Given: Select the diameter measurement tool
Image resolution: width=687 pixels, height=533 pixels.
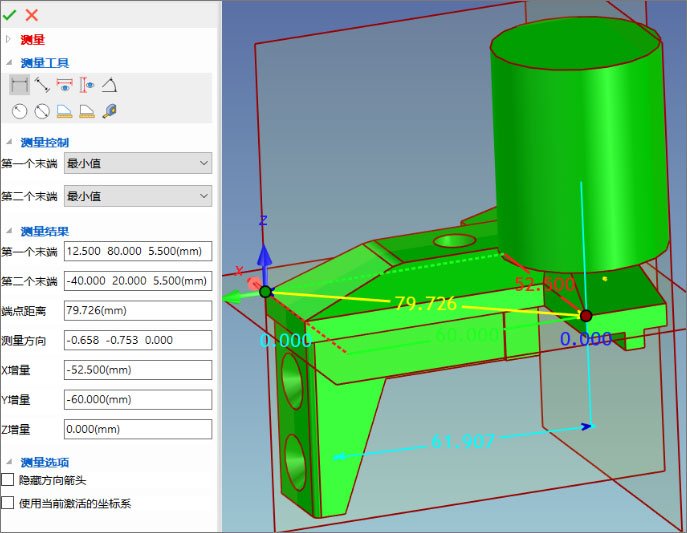Looking at the screenshot, I should [x=42, y=111].
